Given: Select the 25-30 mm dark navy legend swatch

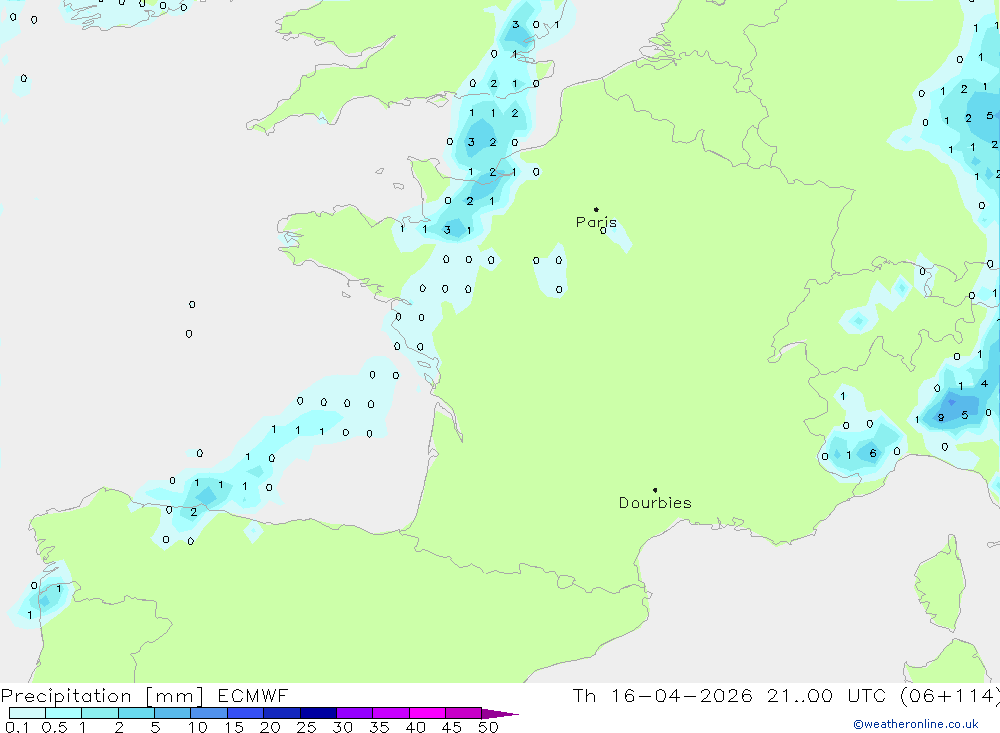Looking at the screenshot, I should [x=318, y=713].
